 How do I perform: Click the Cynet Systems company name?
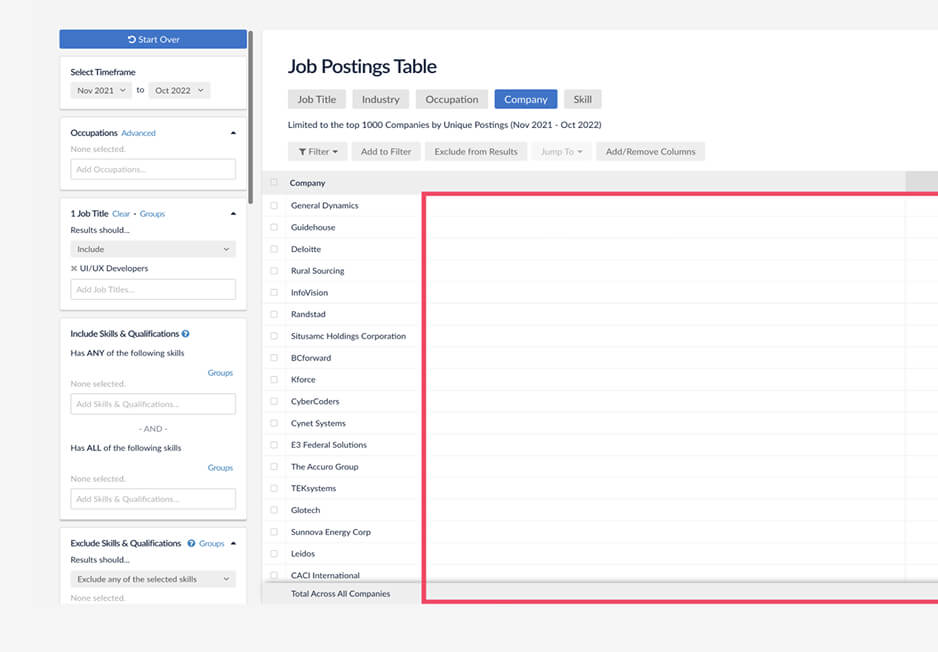[318, 423]
